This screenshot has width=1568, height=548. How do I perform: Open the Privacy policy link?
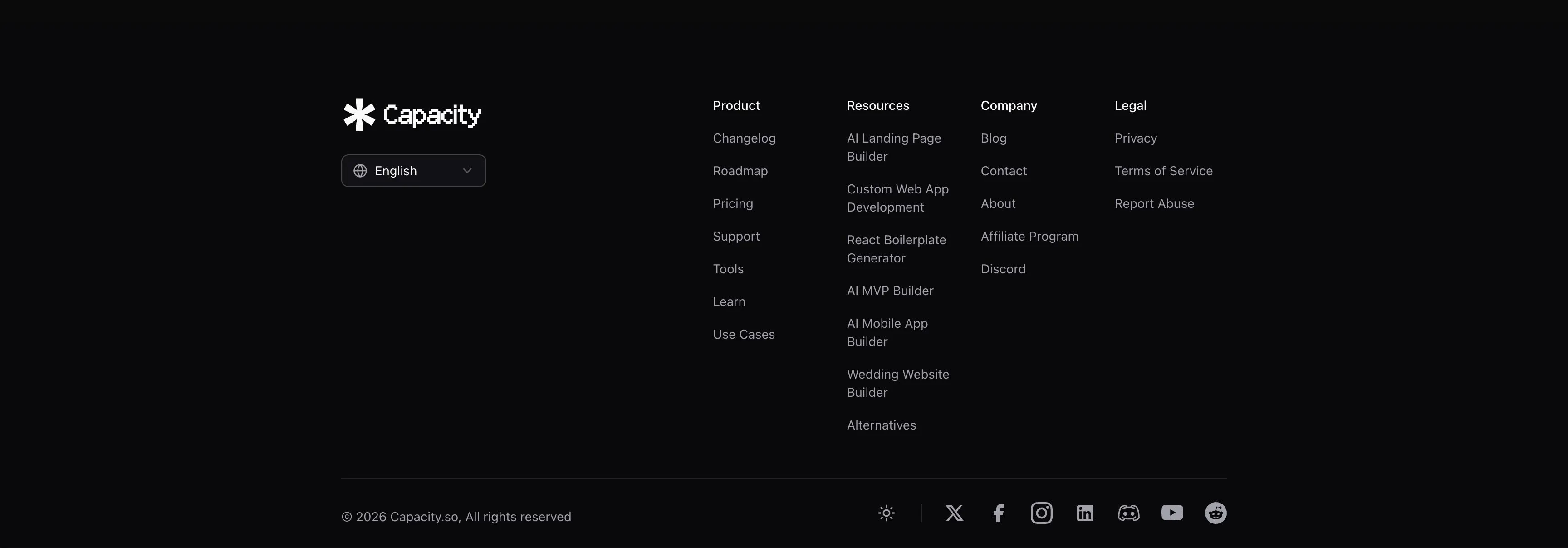point(1135,138)
